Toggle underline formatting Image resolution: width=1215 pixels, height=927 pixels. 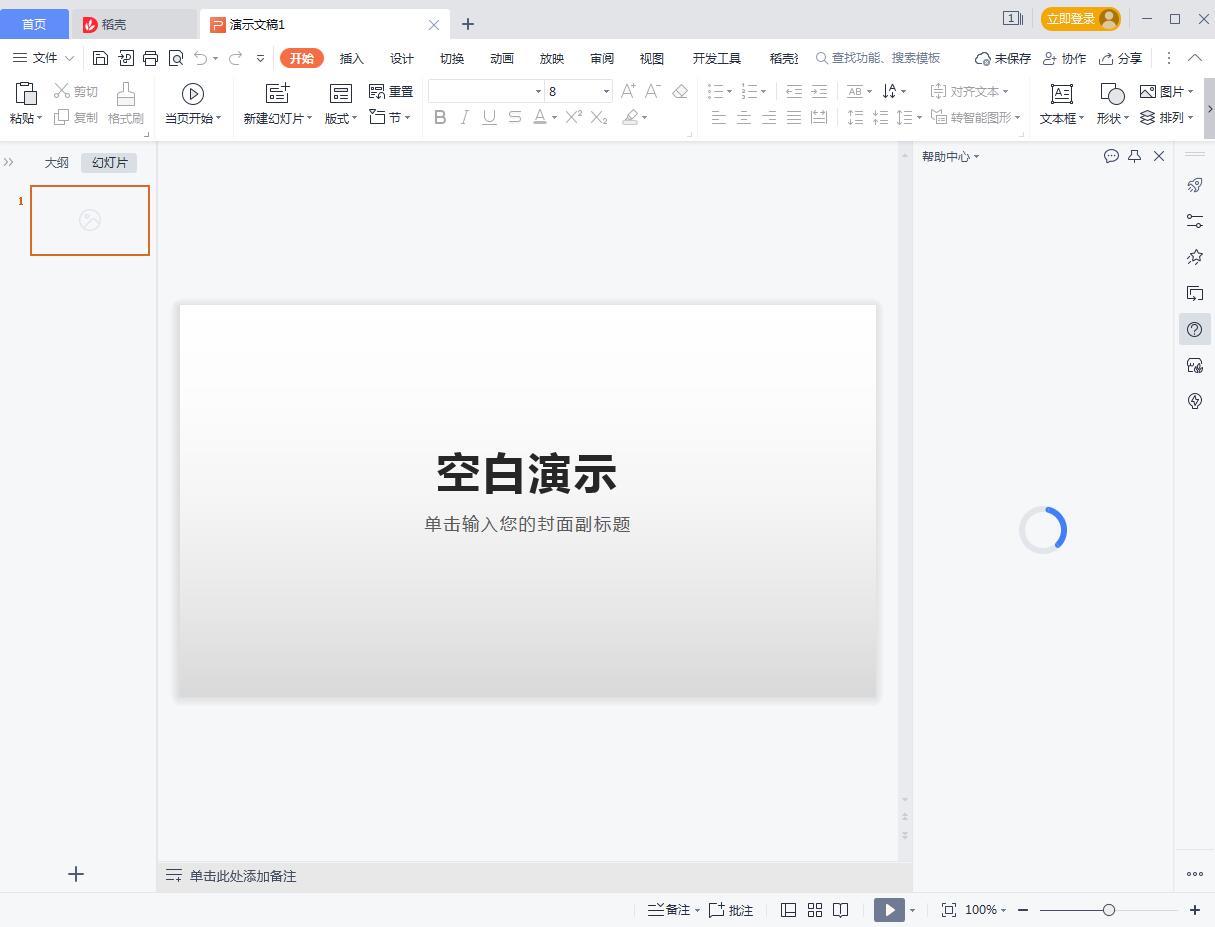pos(489,117)
